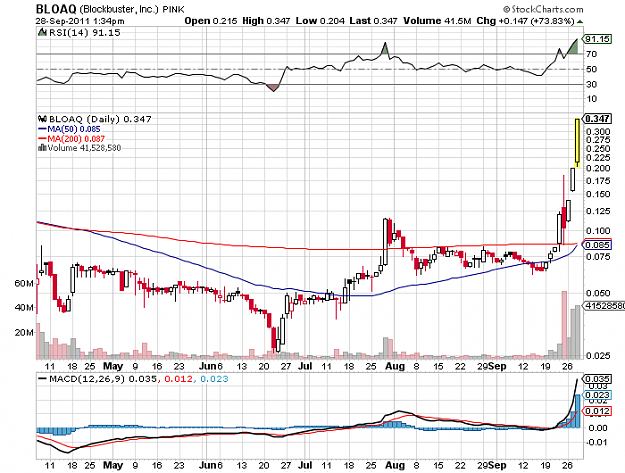The height and width of the screenshot is (473, 625).
Task: Click the Volume 41.5M header value
Action: point(437,21)
